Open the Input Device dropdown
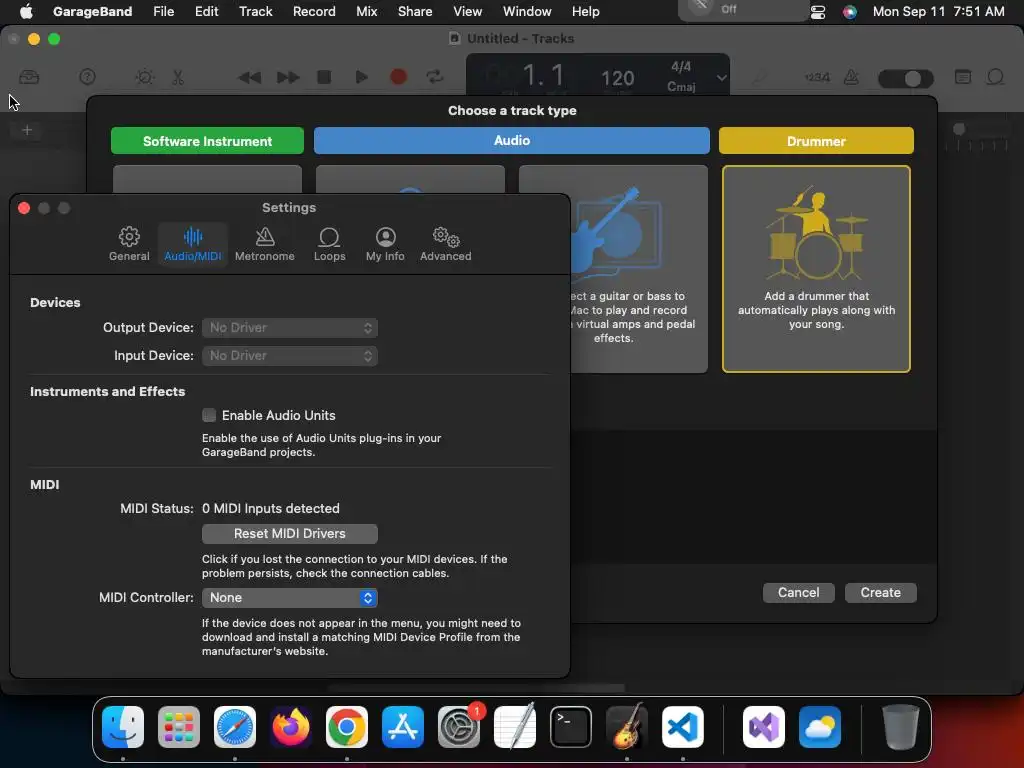The width and height of the screenshot is (1024, 768). (x=289, y=356)
